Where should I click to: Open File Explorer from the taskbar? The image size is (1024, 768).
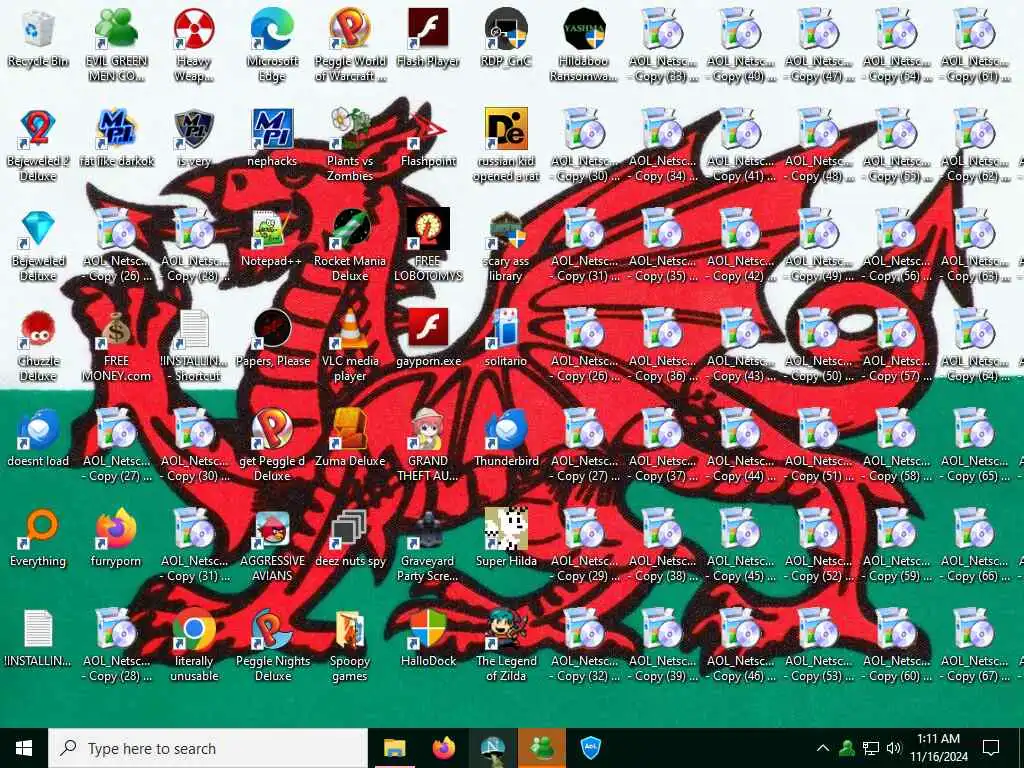[394, 748]
